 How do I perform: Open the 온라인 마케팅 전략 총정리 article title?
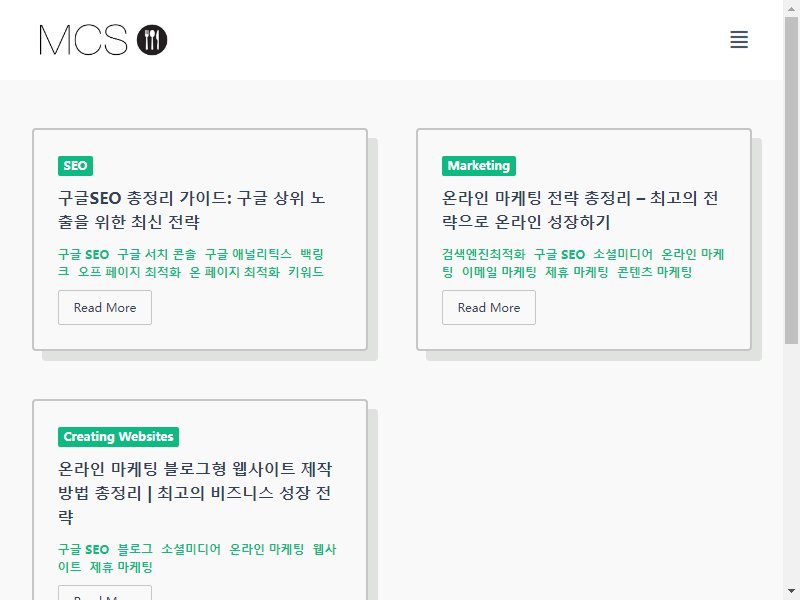(580, 210)
